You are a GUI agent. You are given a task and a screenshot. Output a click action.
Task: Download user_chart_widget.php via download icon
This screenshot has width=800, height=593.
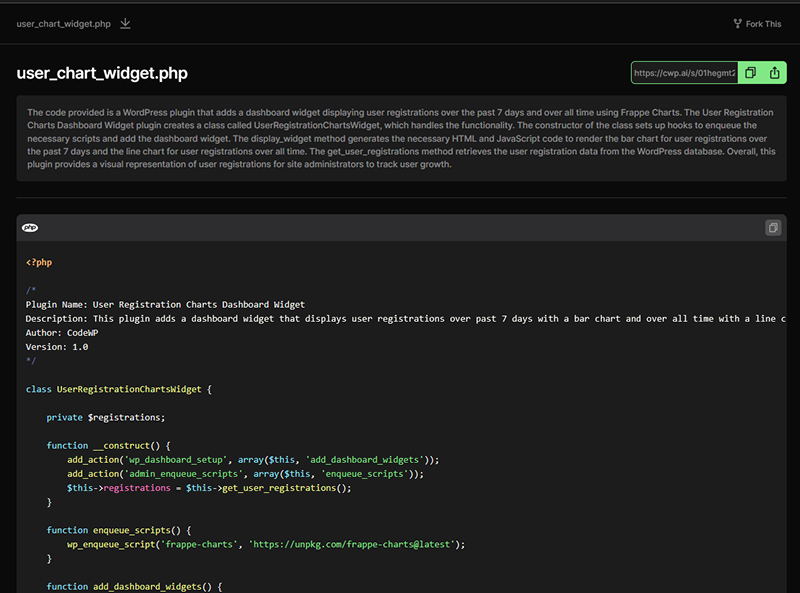coord(125,23)
